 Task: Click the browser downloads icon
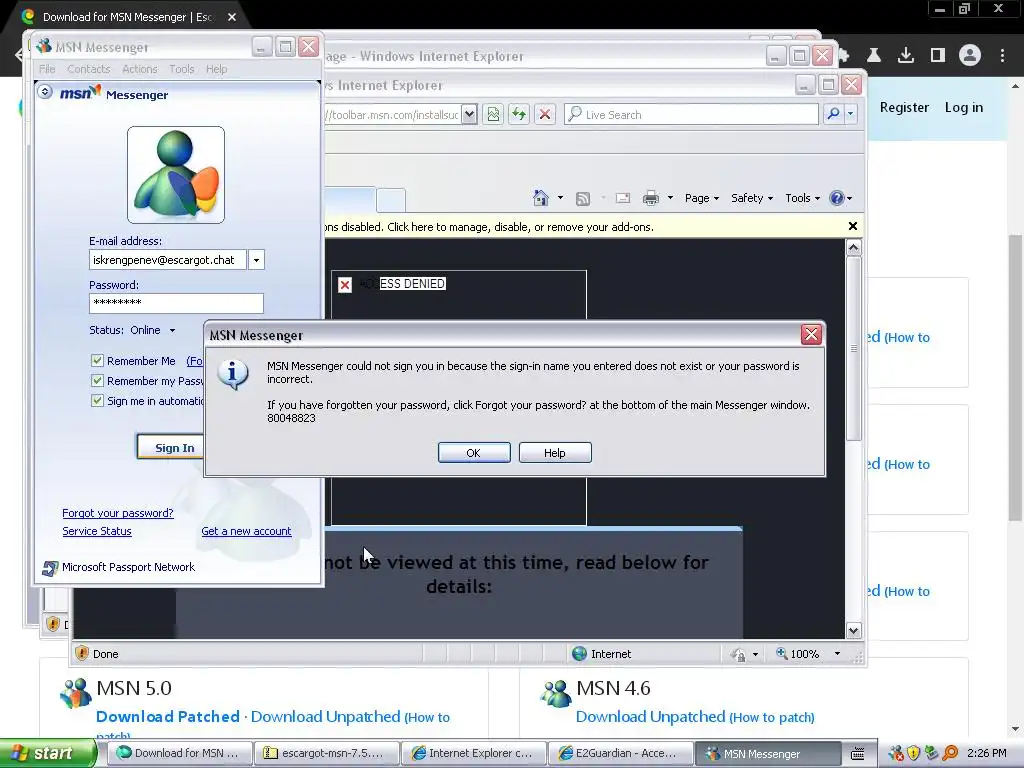pyautogui.click(x=906, y=56)
